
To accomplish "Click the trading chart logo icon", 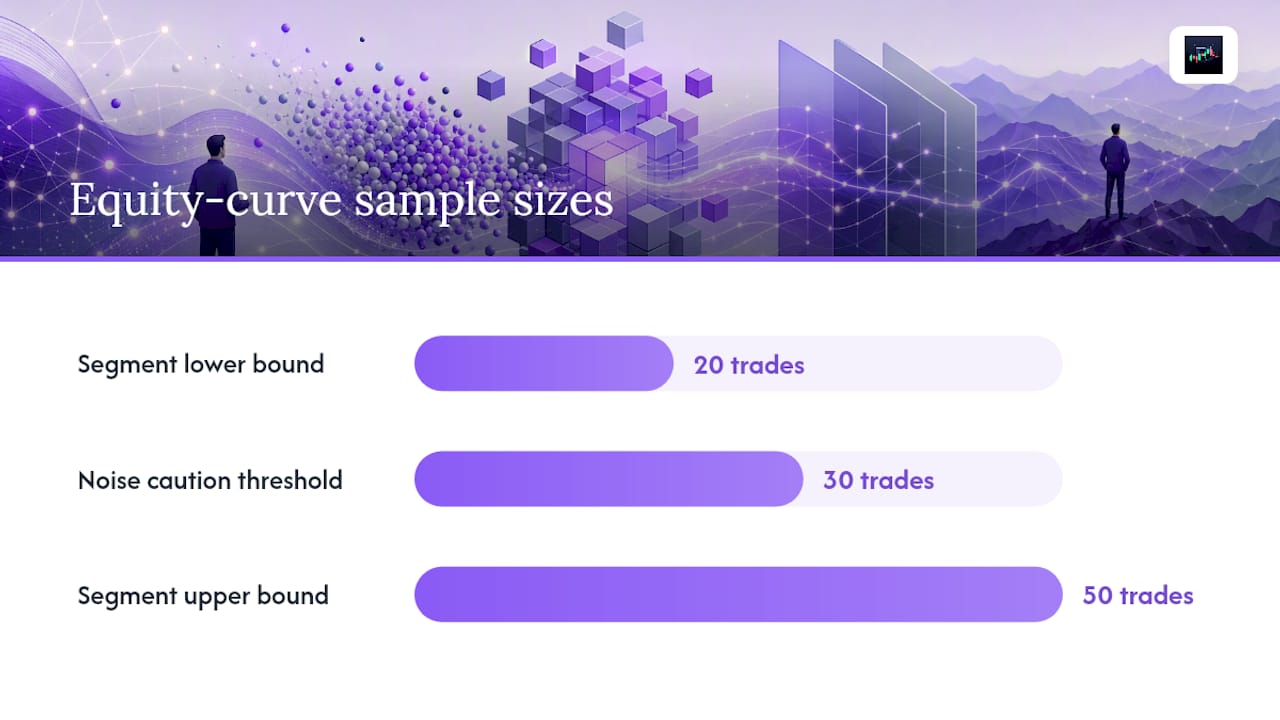I will 1203,55.
